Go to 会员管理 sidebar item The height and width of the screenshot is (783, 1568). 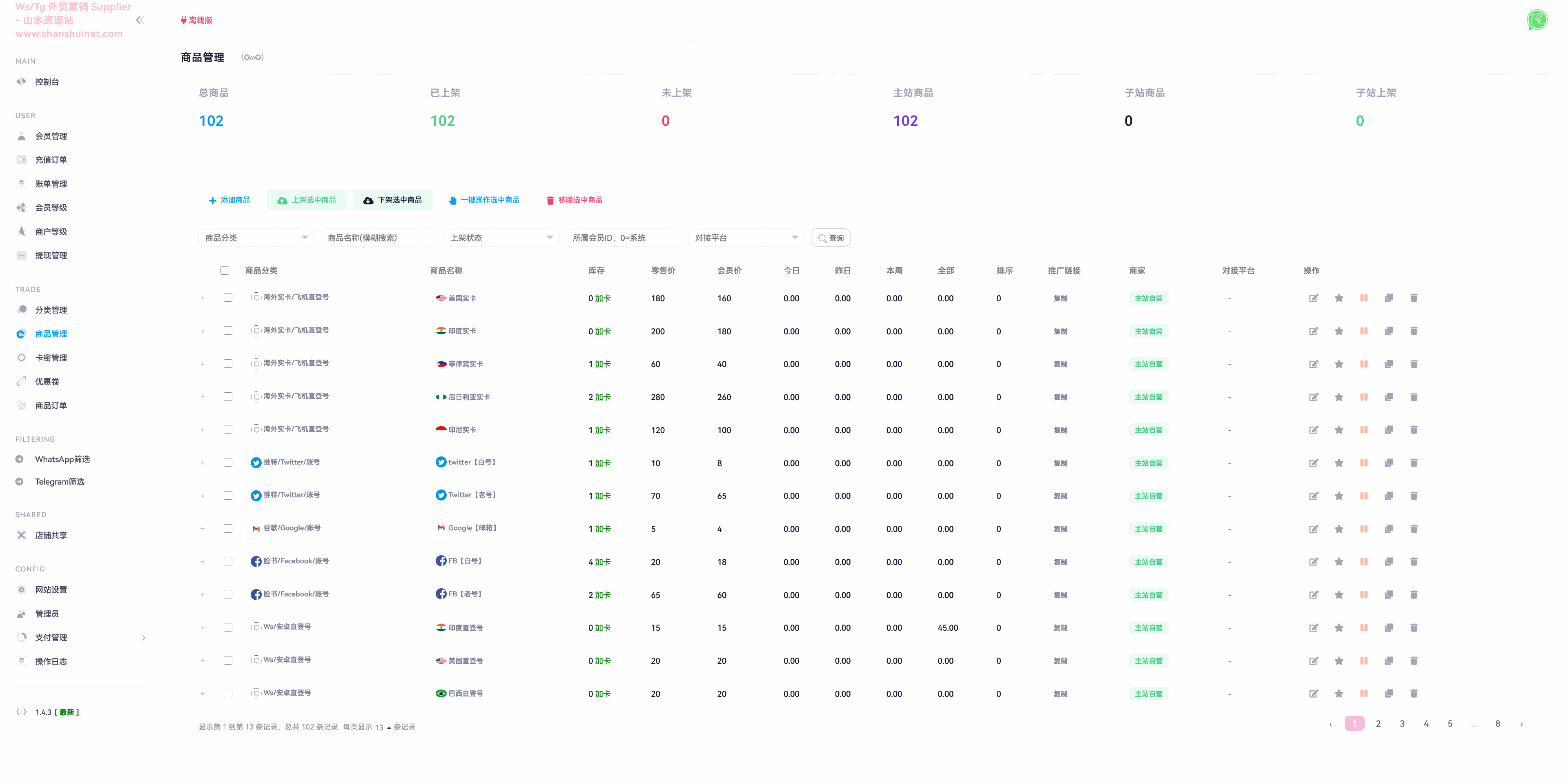(x=51, y=136)
